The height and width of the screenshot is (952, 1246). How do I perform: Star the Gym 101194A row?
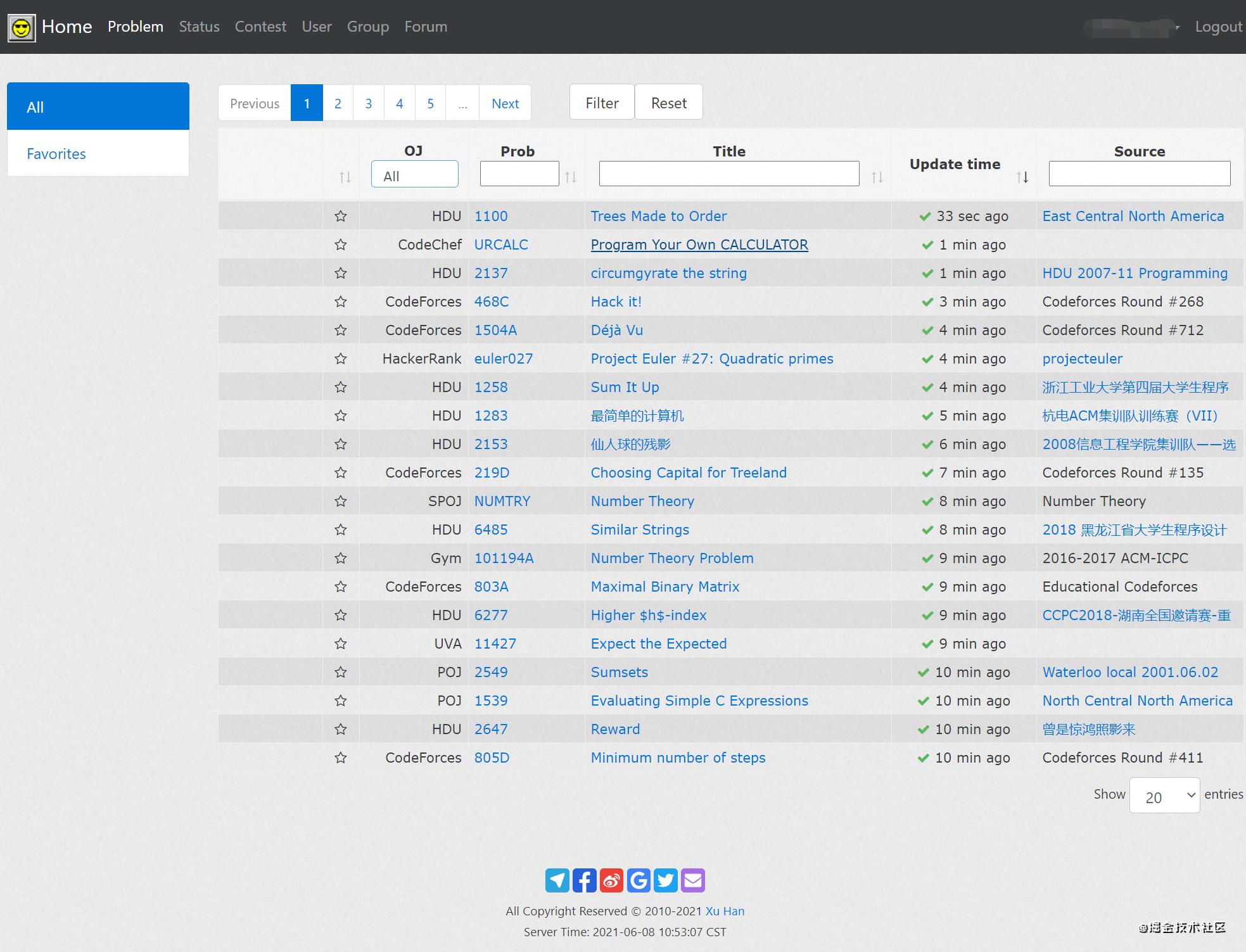[341, 558]
